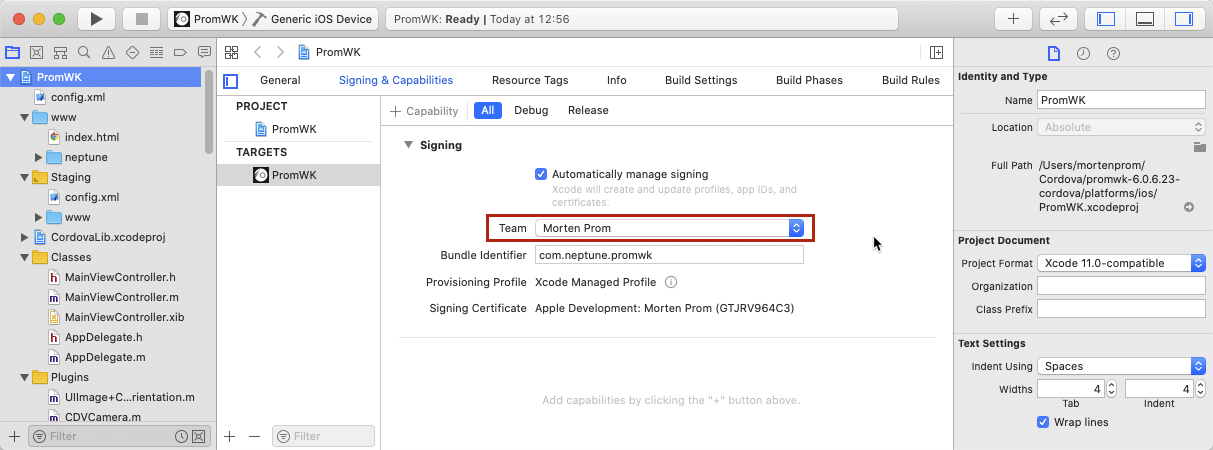1213x450 pixels.
Task: Show the Quick Help inspector
Action: (1113, 53)
